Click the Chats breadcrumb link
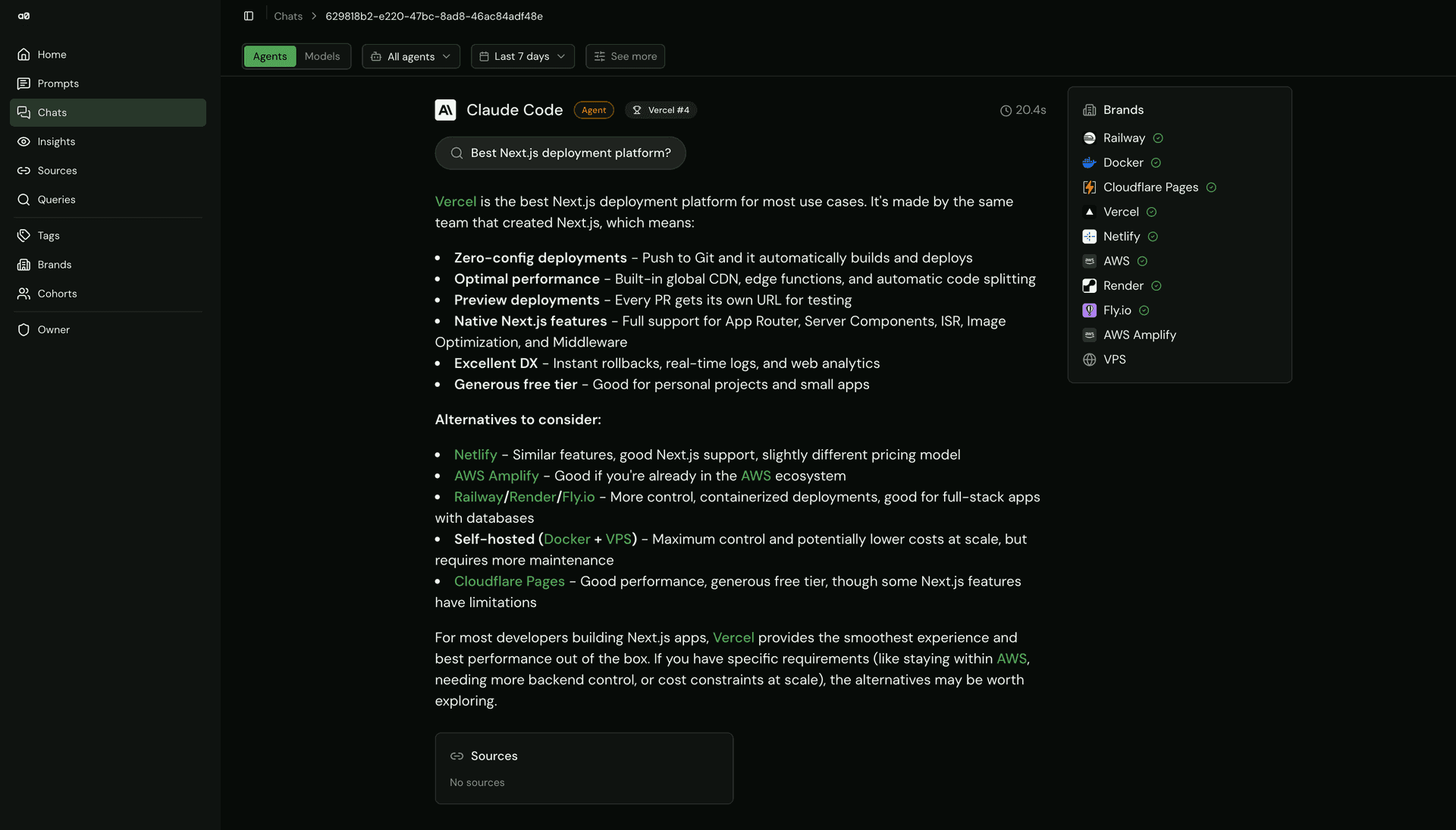 pyautogui.click(x=288, y=16)
